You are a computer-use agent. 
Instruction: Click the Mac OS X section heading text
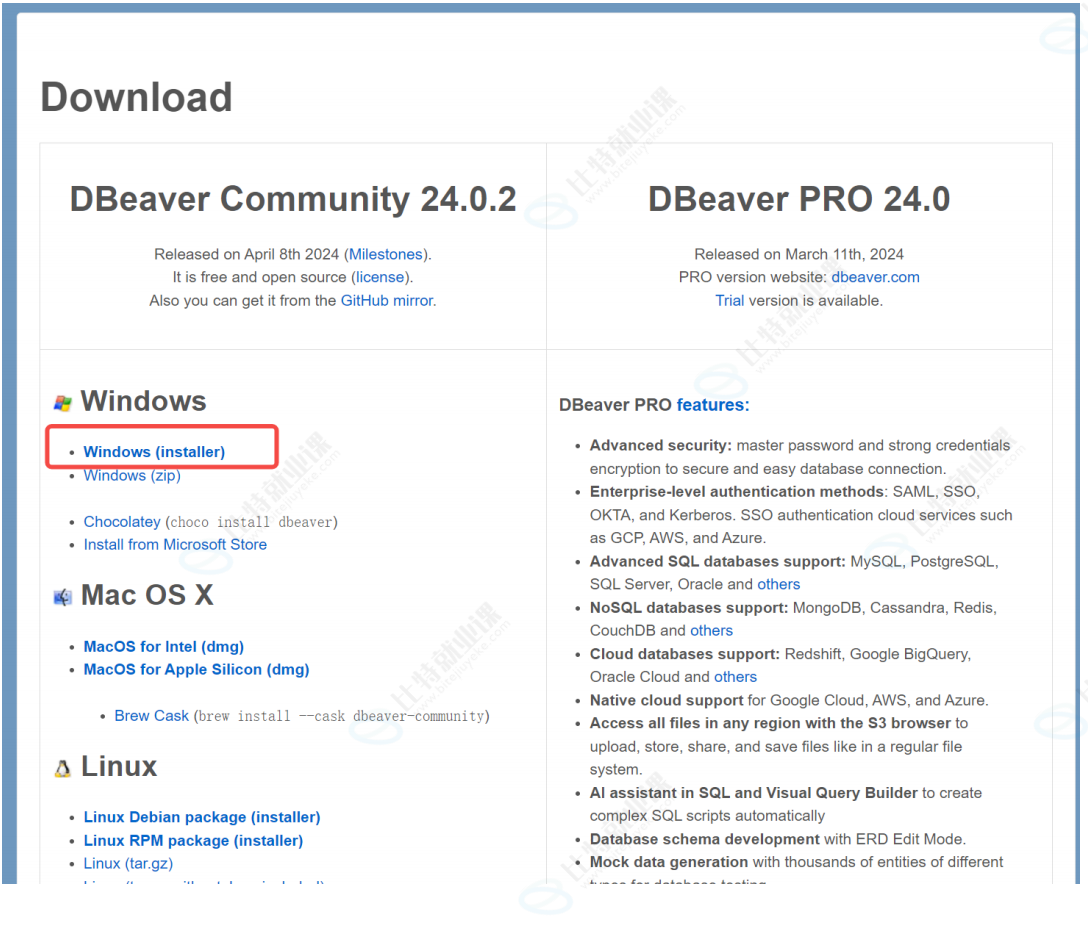coord(147,595)
